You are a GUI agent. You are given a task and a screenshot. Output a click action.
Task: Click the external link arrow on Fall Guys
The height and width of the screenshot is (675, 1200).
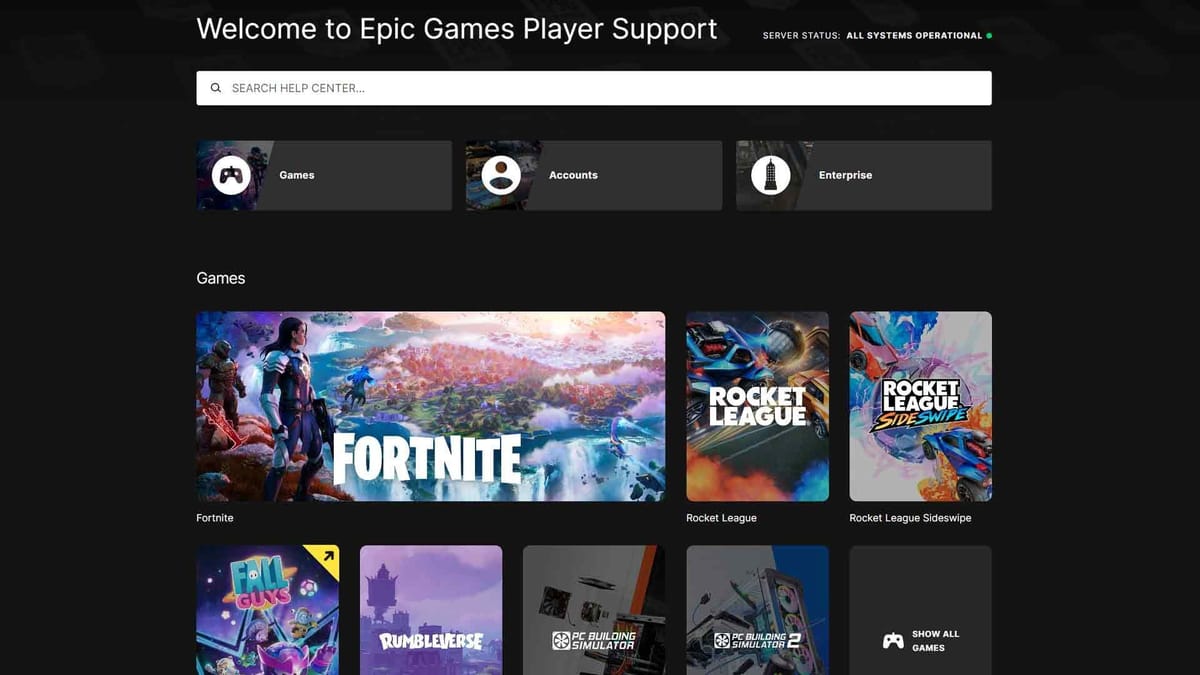coord(328,557)
